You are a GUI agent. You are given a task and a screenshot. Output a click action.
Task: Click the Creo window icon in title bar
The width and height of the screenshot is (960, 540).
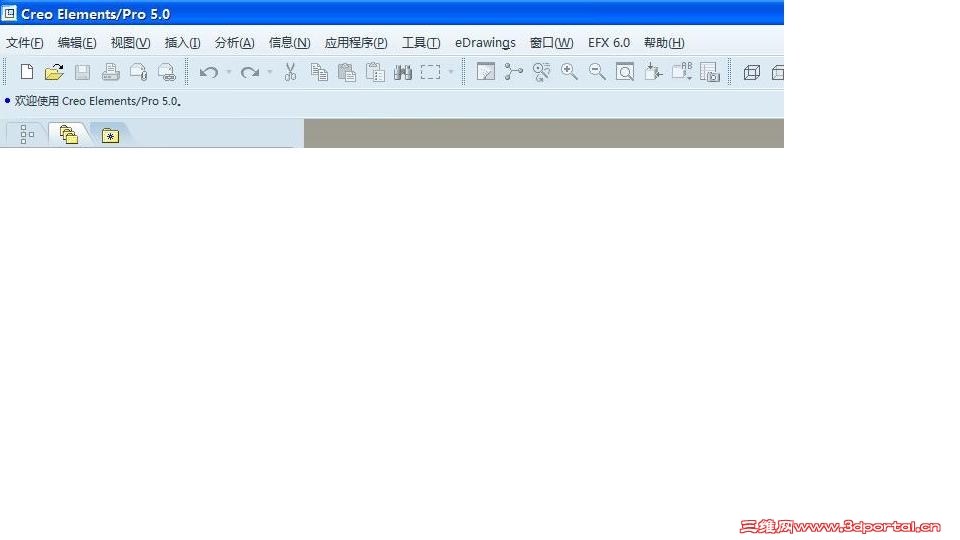click(x=9, y=13)
